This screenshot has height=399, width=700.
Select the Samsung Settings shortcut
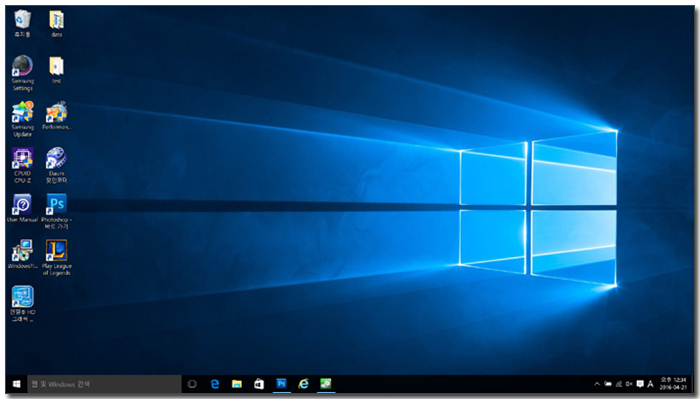click(22, 73)
